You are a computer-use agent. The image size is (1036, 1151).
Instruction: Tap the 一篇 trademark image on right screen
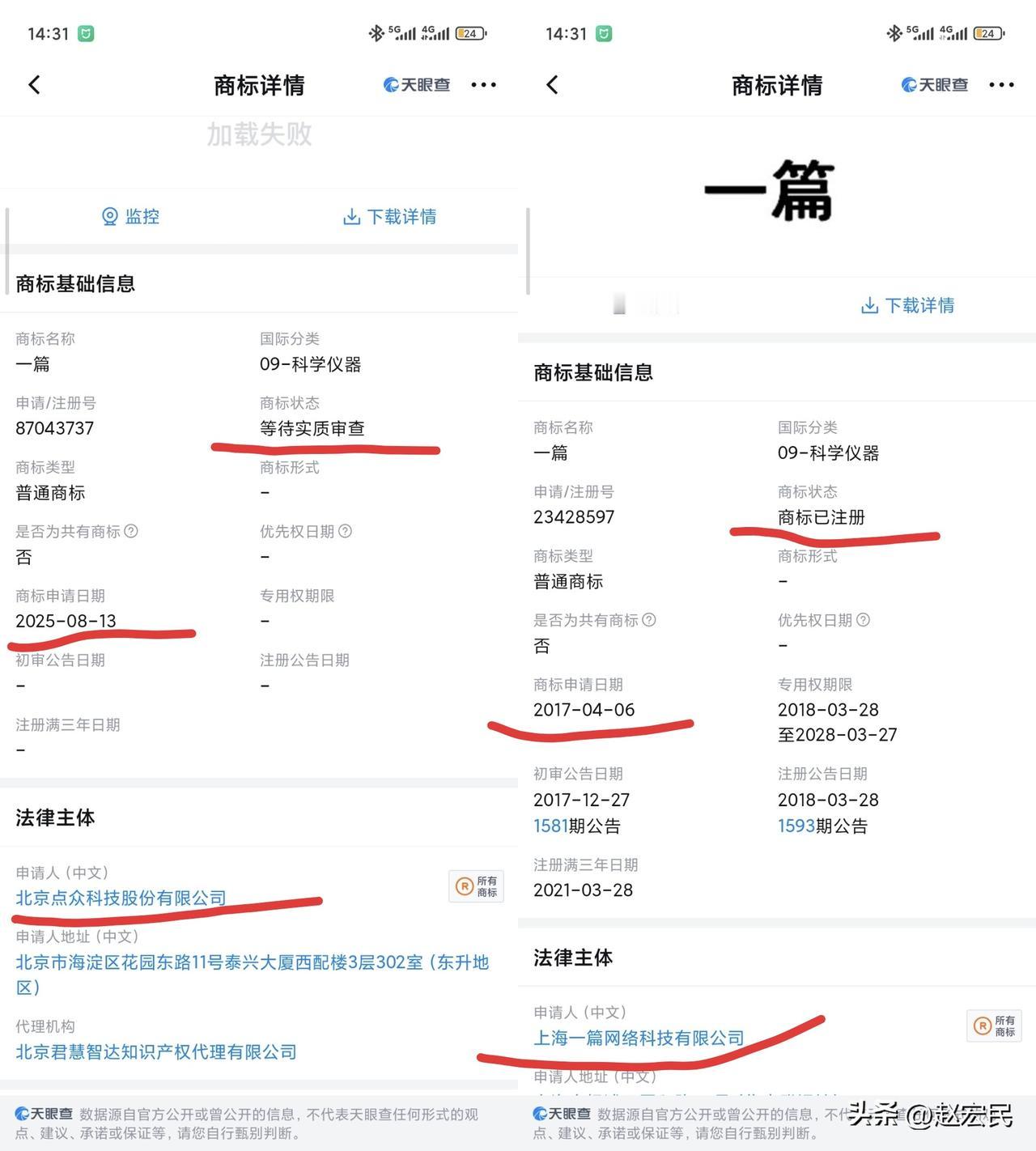tap(769, 191)
